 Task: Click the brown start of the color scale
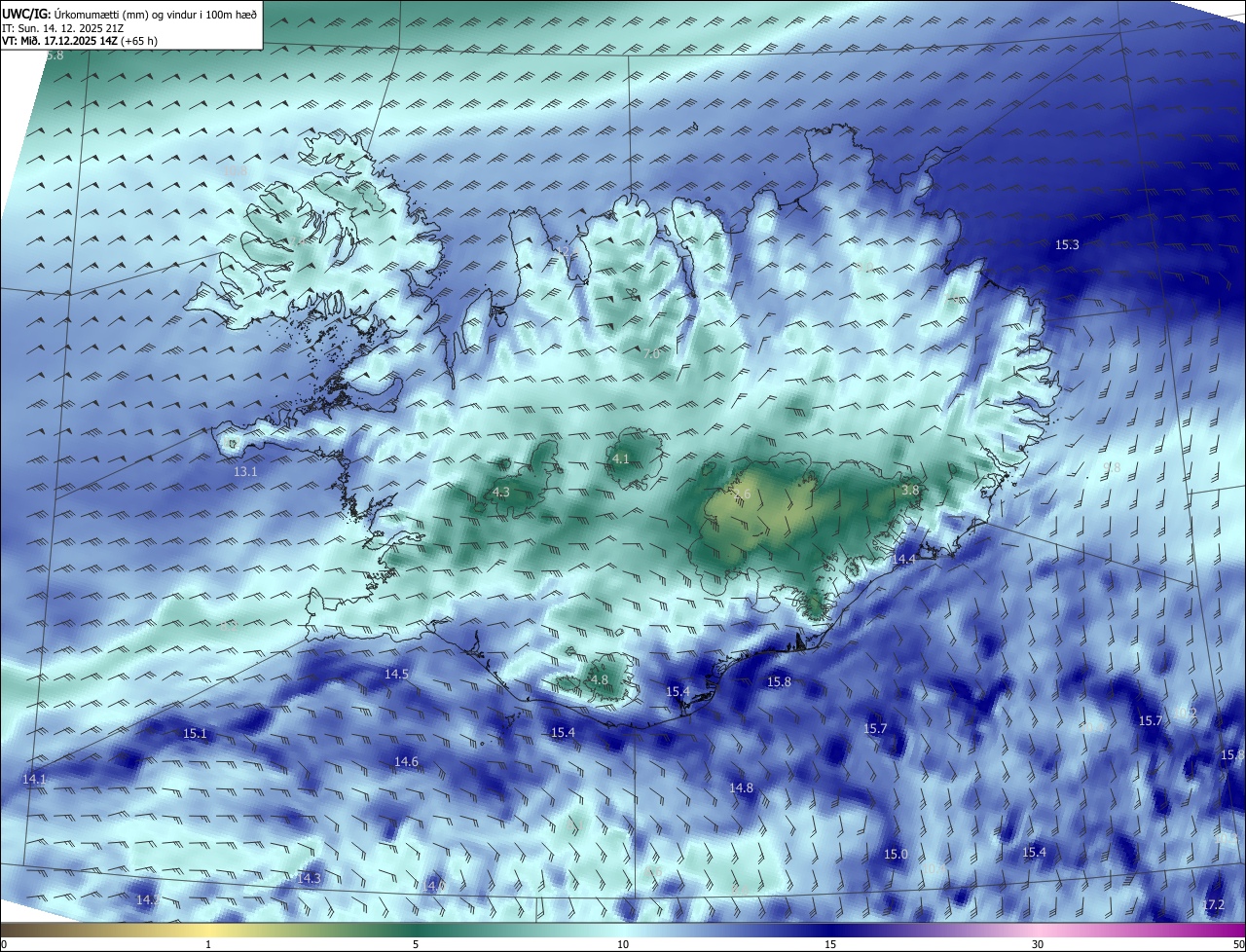coord(12,930)
